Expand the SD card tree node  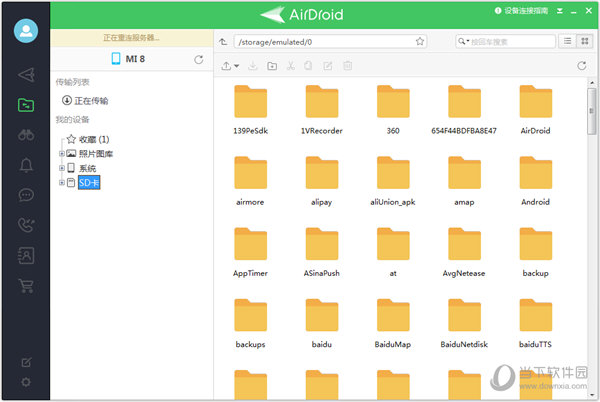click(x=61, y=182)
